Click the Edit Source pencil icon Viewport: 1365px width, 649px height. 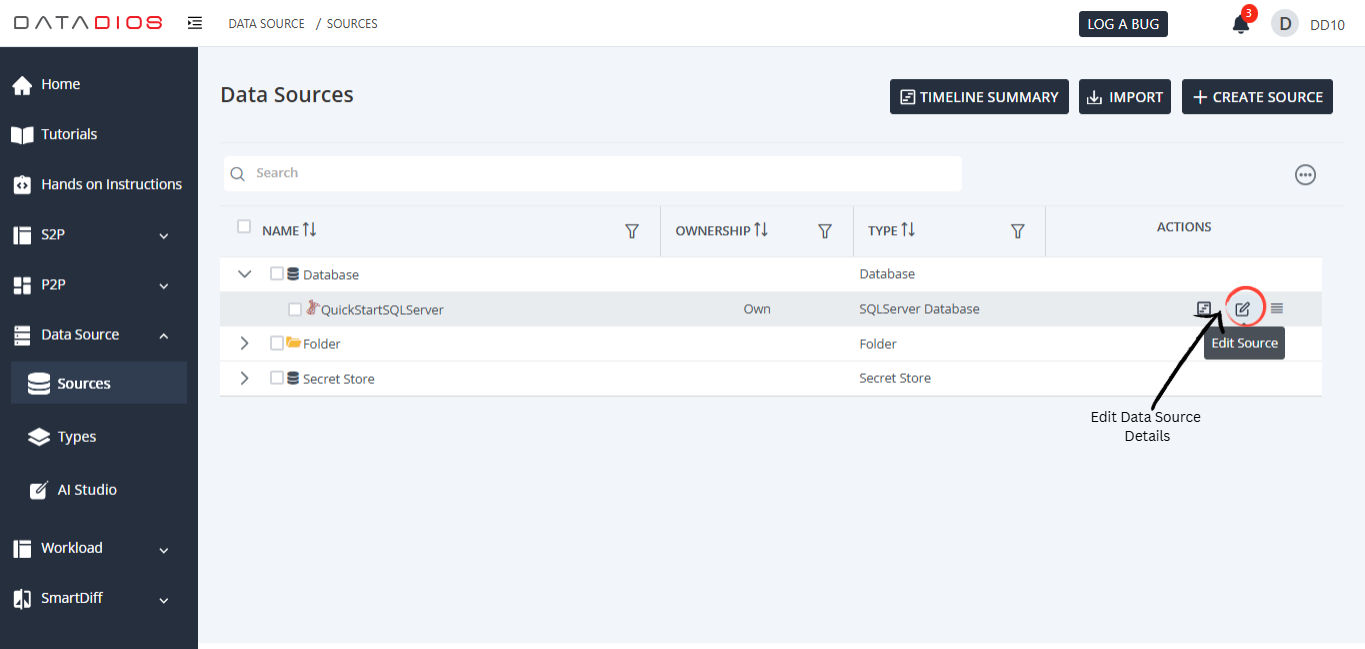coord(1242,309)
